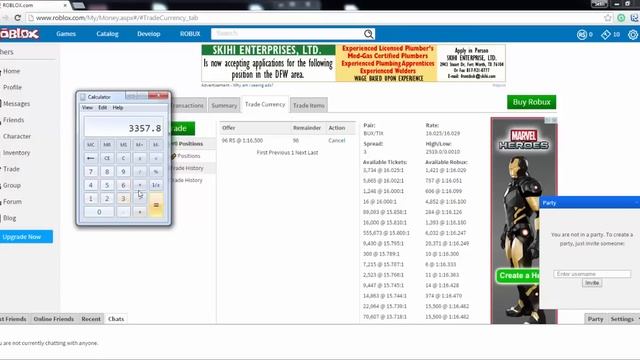
Task: Switch to the Trade Currency tab
Action: (x=265, y=104)
